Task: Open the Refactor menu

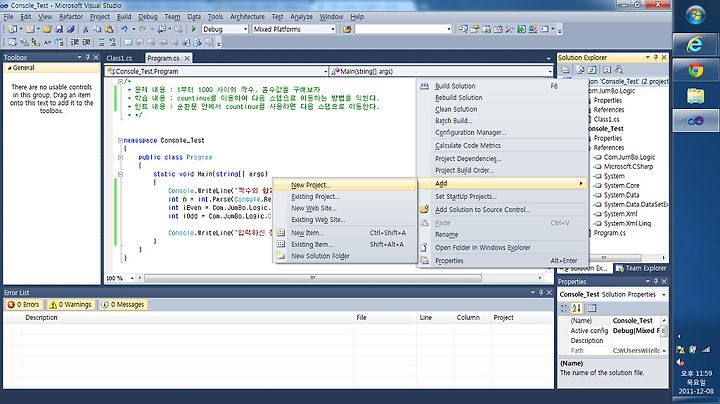Action: tap(71, 17)
